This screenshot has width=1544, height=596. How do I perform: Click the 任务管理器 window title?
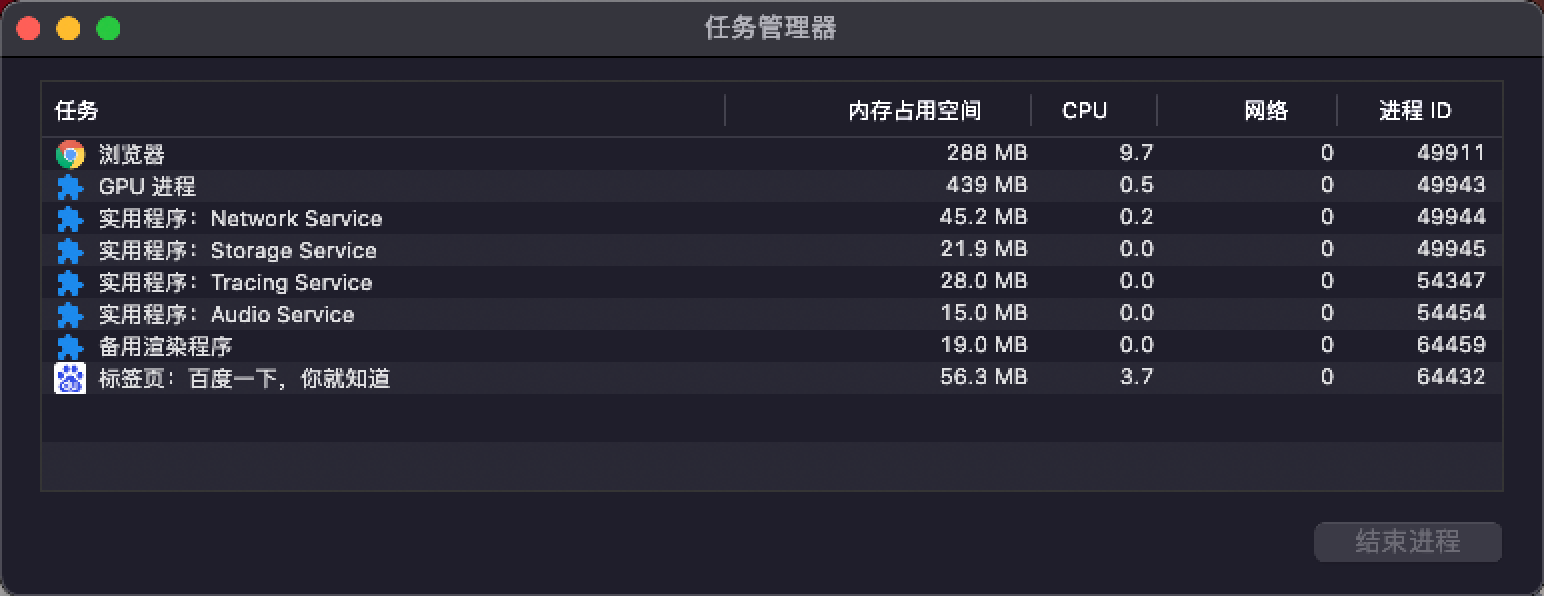771,28
